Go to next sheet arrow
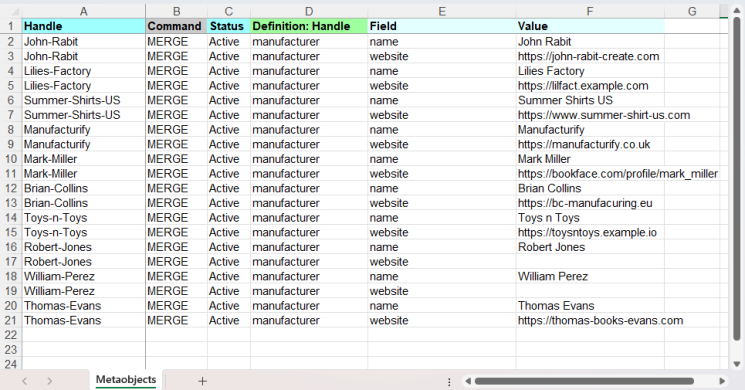The height and width of the screenshot is (390, 745). [49, 381]
